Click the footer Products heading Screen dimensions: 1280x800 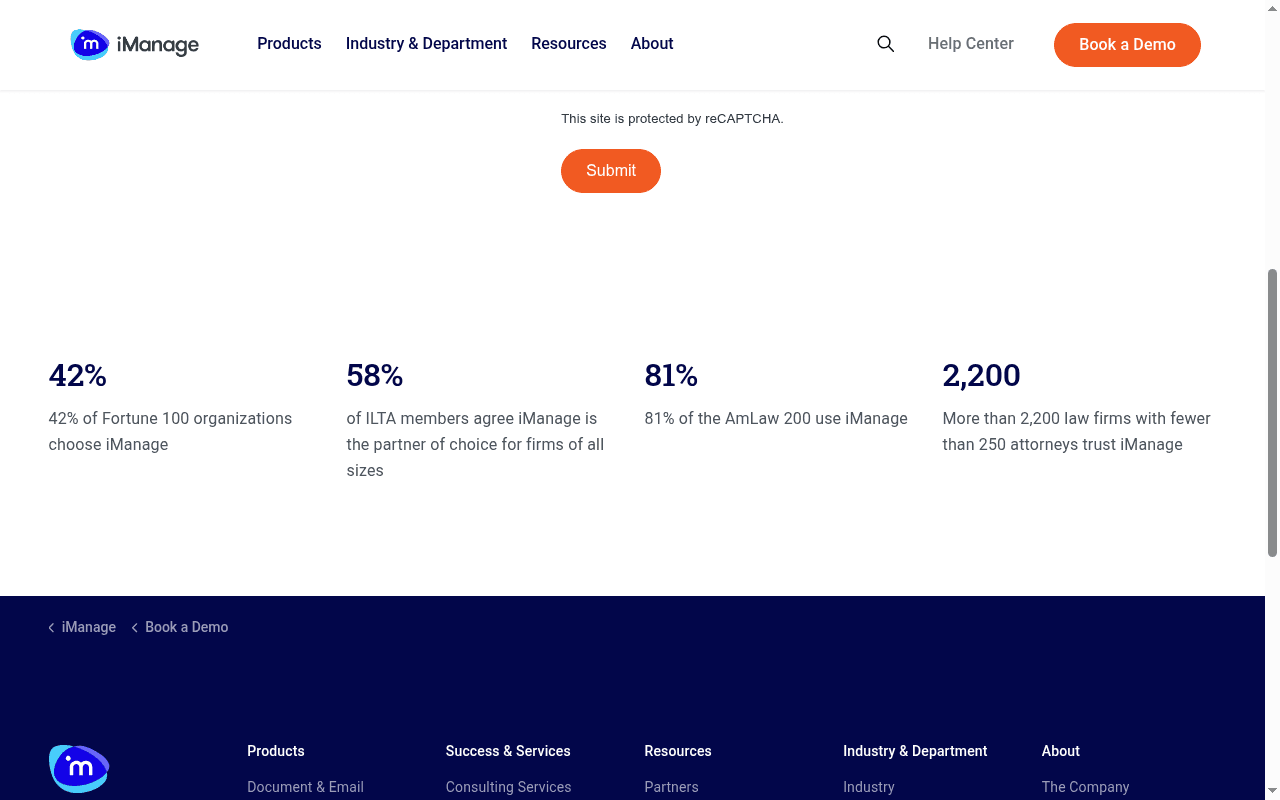(x=276, y=751)
